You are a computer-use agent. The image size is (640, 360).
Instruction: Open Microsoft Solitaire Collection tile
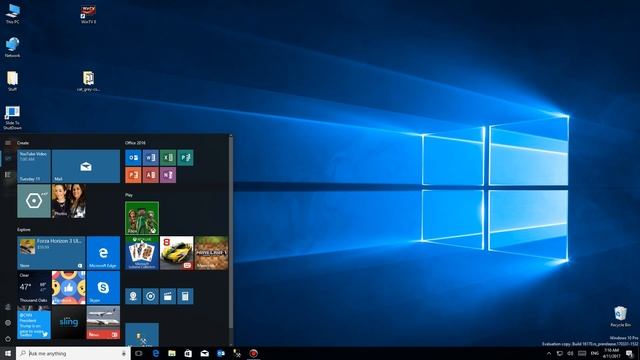click(142, 253)
